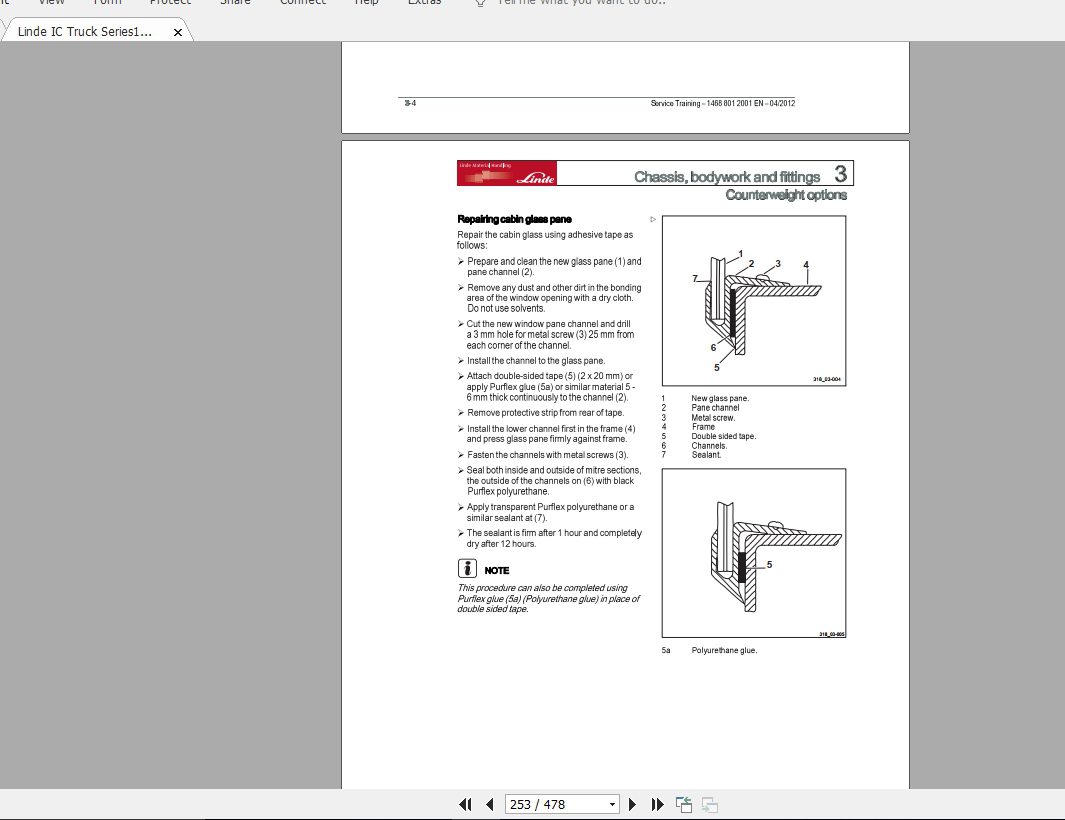This screenshot has width=1065, height=820.
Task: Click the NOTE label text
Action: point(497,571)
